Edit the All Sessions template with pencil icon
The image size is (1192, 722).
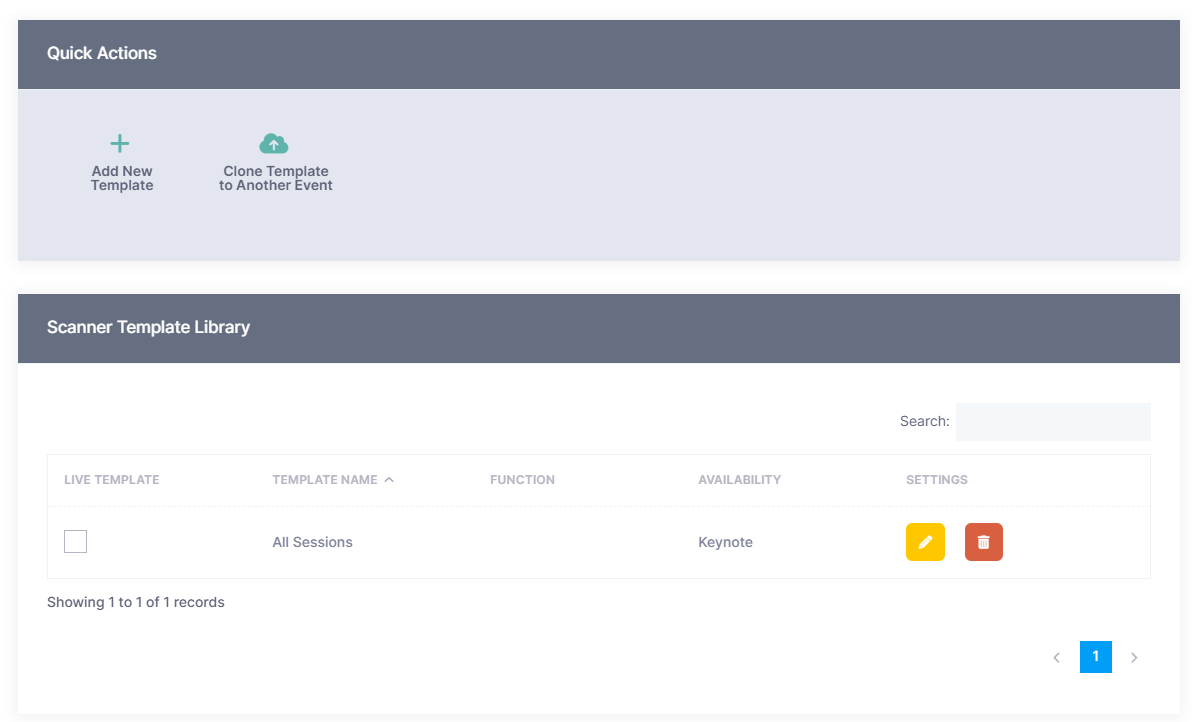[925, 542]
